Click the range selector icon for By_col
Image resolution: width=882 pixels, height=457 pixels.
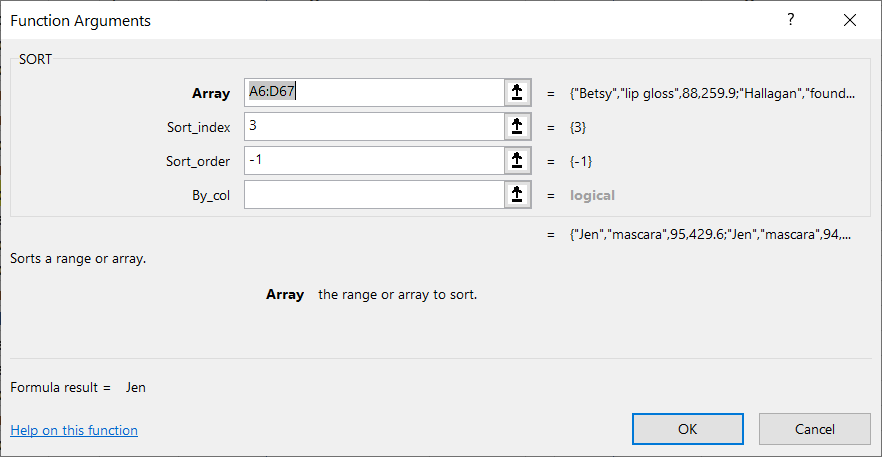[517, 195]
